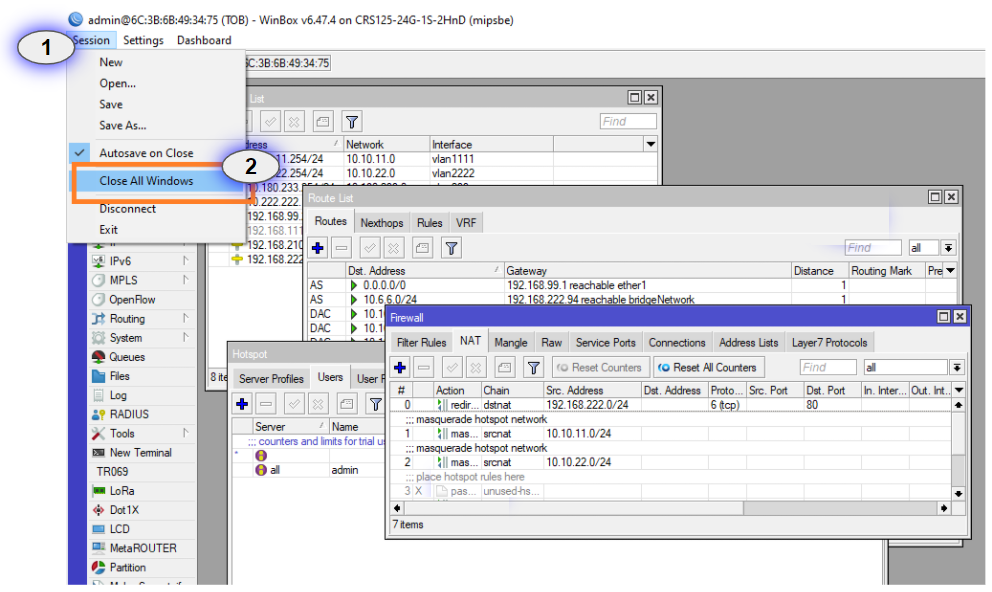Click the disable X icon in Hotspot toolbar
Screen dimensions: 992x592
pos(318,404)
